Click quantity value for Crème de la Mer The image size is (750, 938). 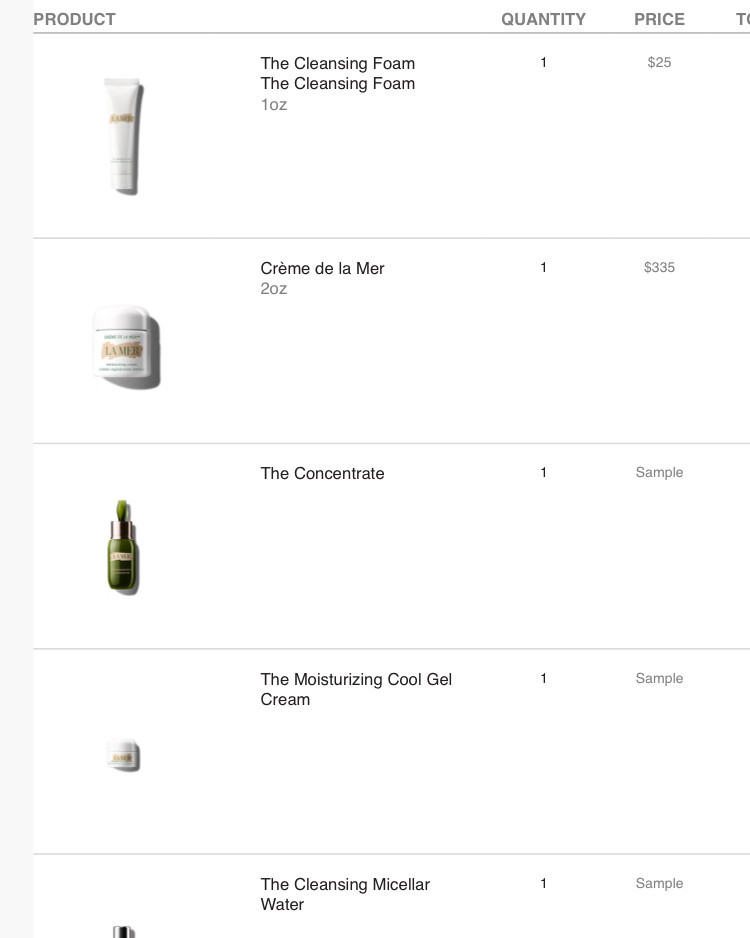tap(543, 267)
